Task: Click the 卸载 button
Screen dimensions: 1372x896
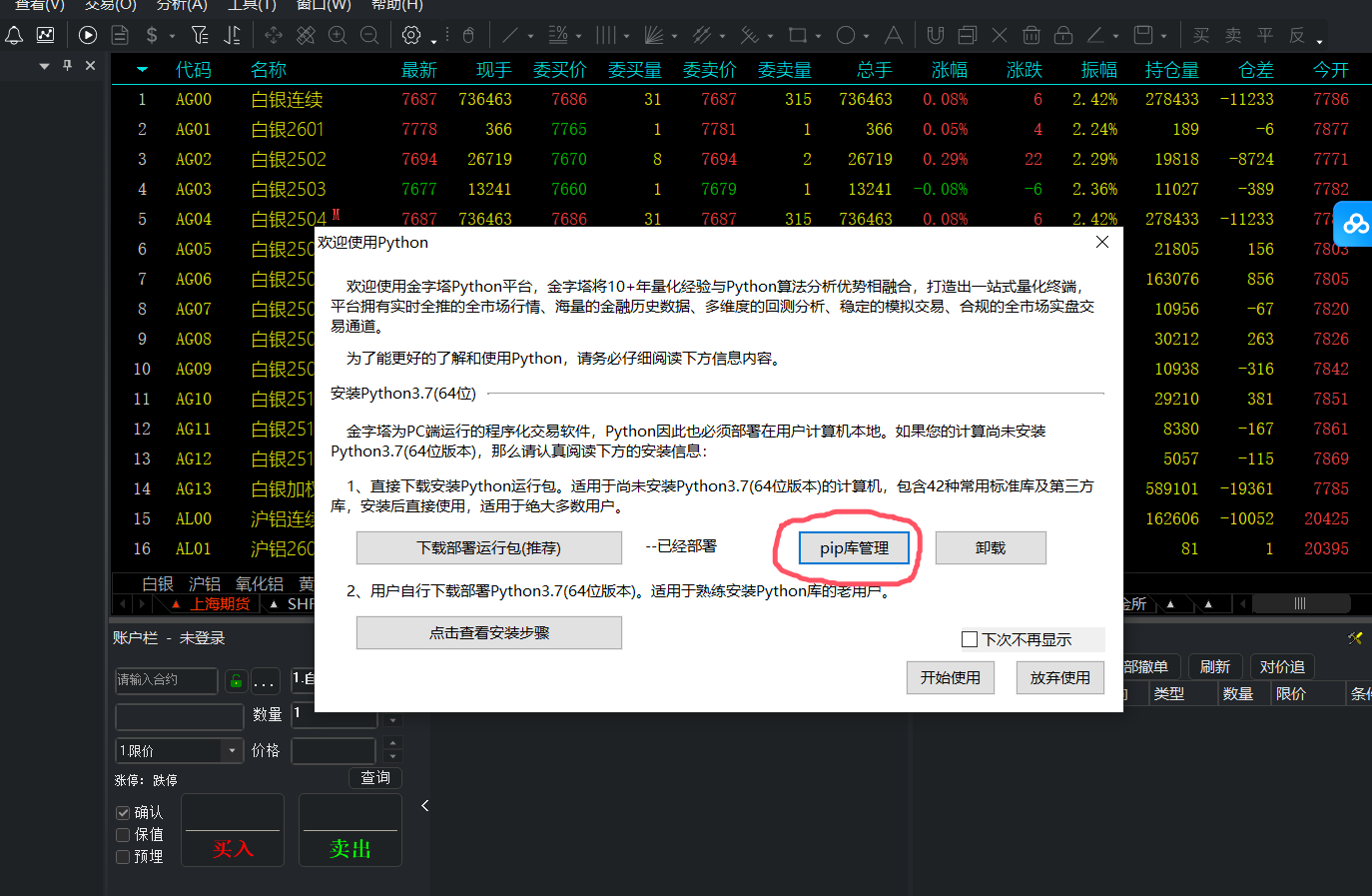Action: [991, 547]
